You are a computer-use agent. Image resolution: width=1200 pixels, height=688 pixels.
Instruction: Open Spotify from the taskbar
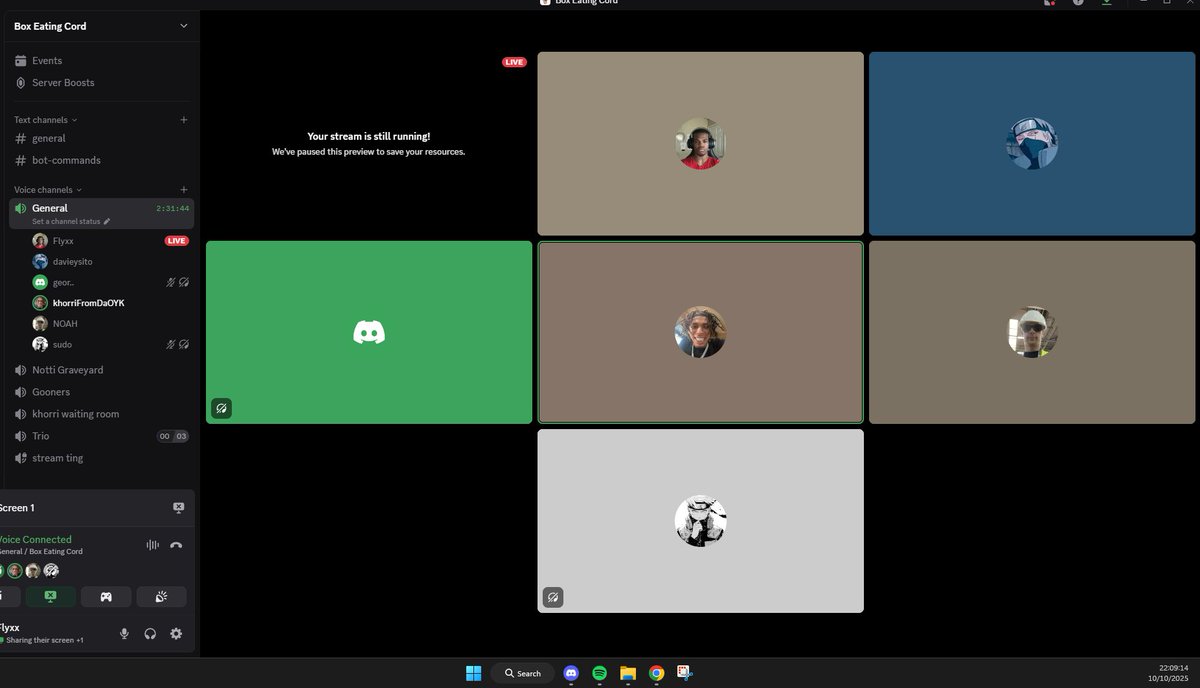599,673
